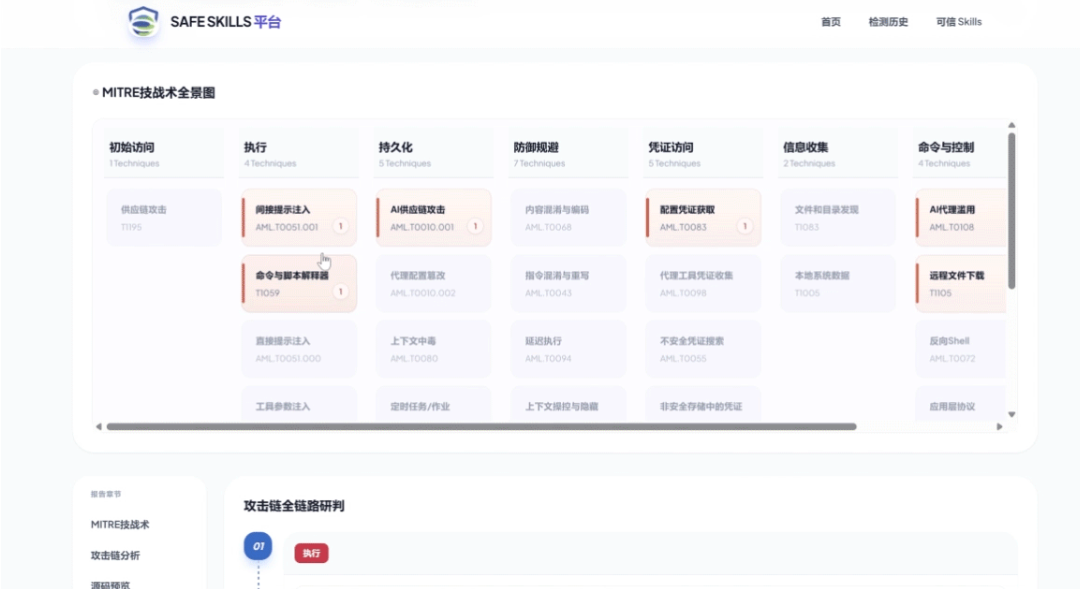Click the 供应链攻击 T1195 card
1080x589 pixels.
(x=163, y=218)
